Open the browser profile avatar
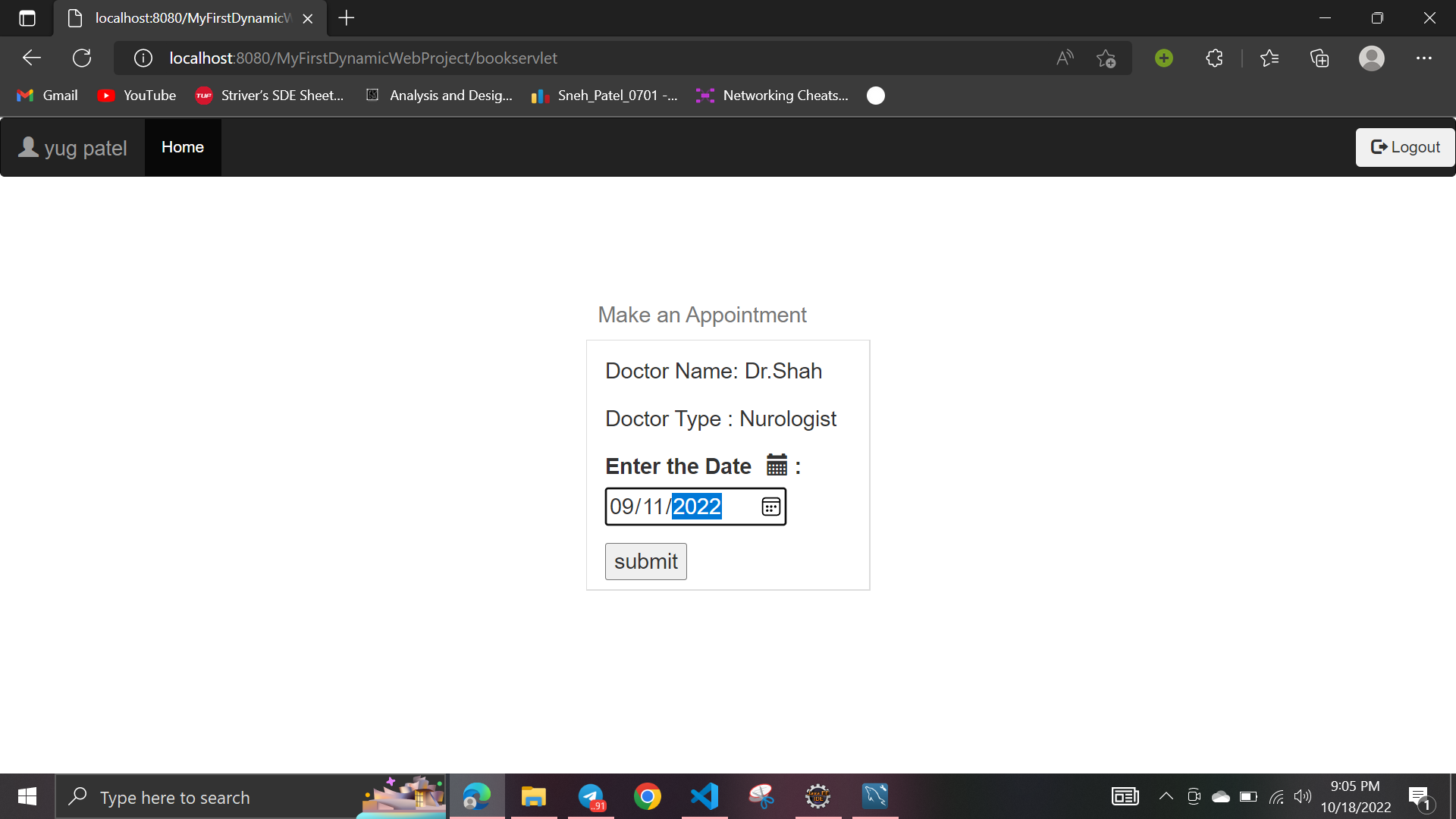 (x=1372, y=58)
